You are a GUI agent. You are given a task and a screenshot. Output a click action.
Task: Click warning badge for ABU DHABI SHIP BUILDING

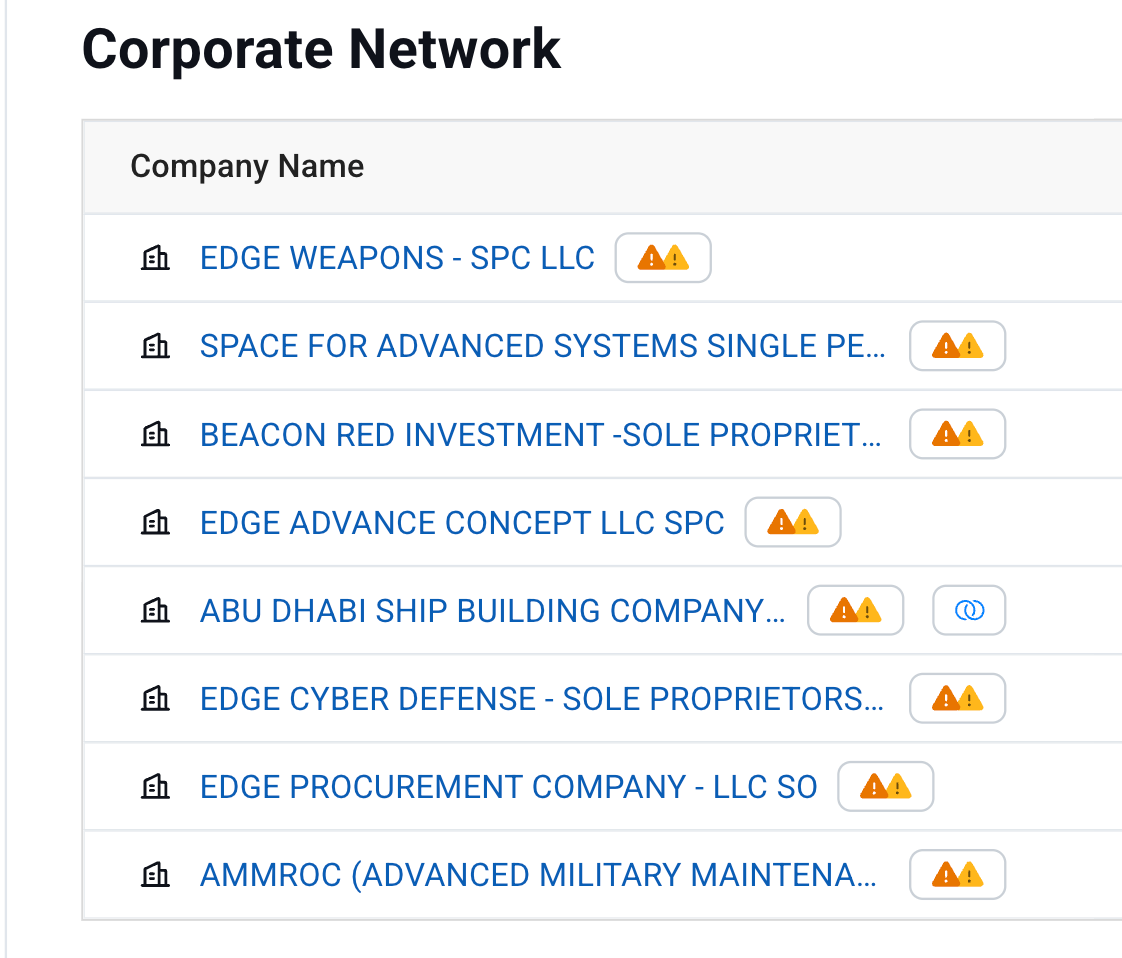(855, 610)
